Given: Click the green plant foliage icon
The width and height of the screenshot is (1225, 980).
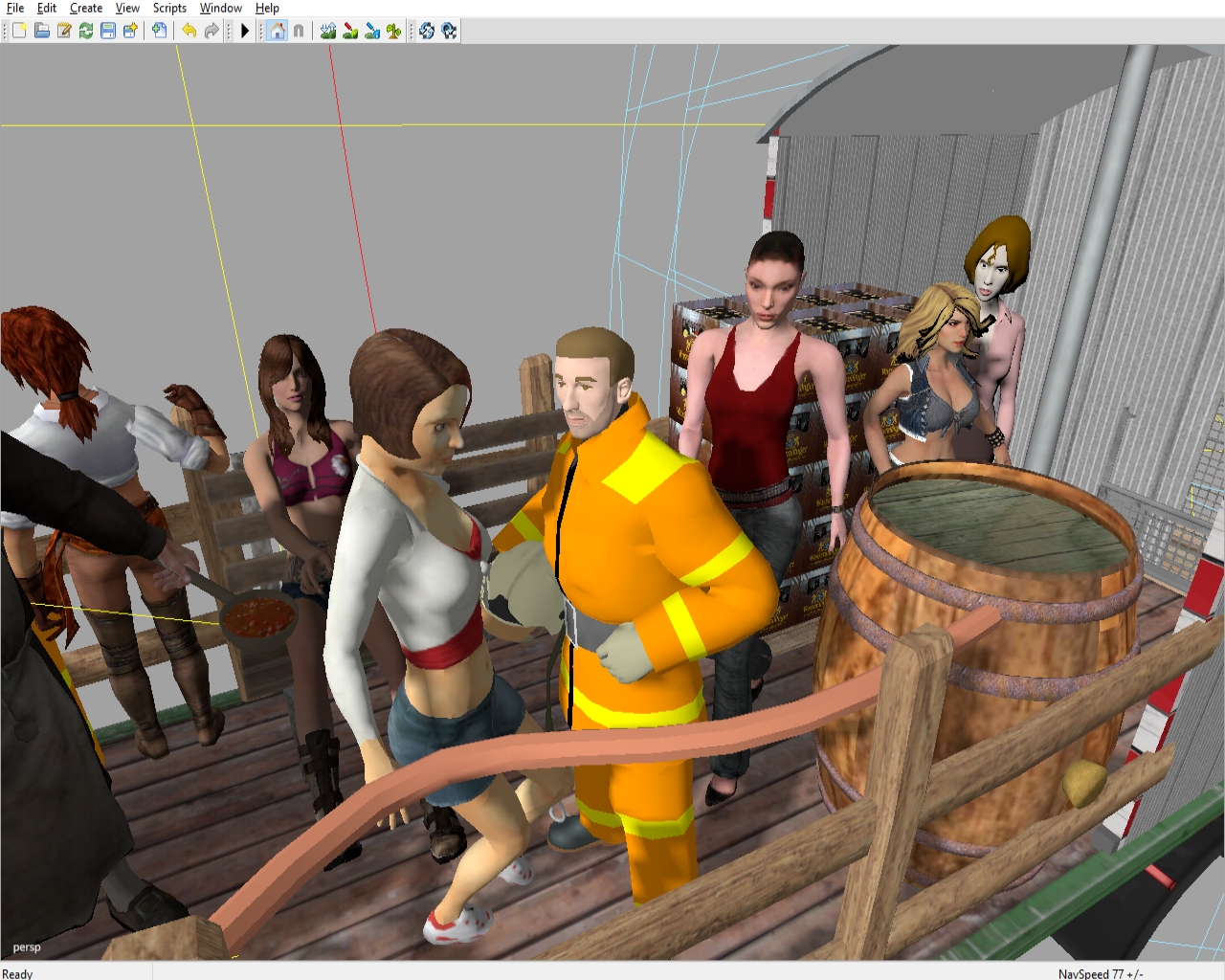Looking at the screenshot, I should pyautogui.click(x=393, y=31).
